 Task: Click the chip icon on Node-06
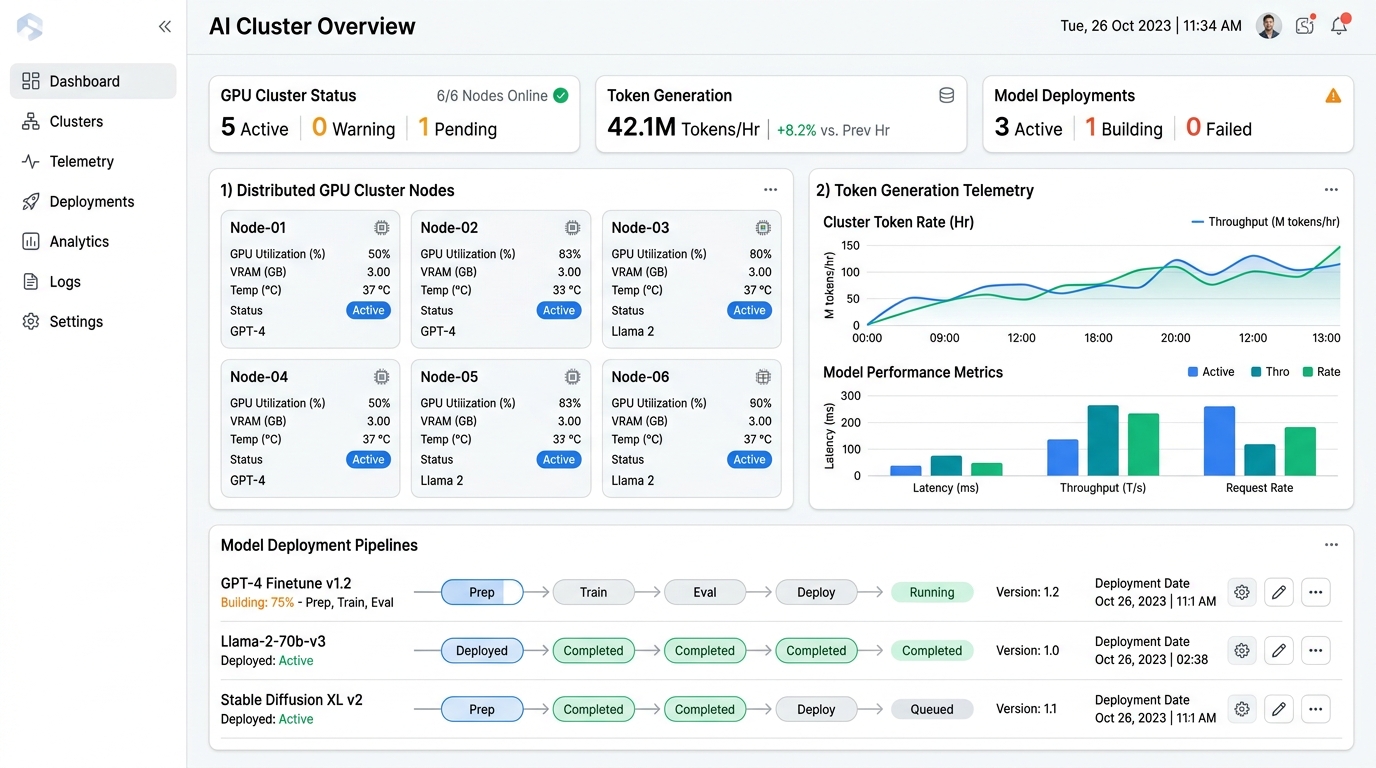click(763, 377)
